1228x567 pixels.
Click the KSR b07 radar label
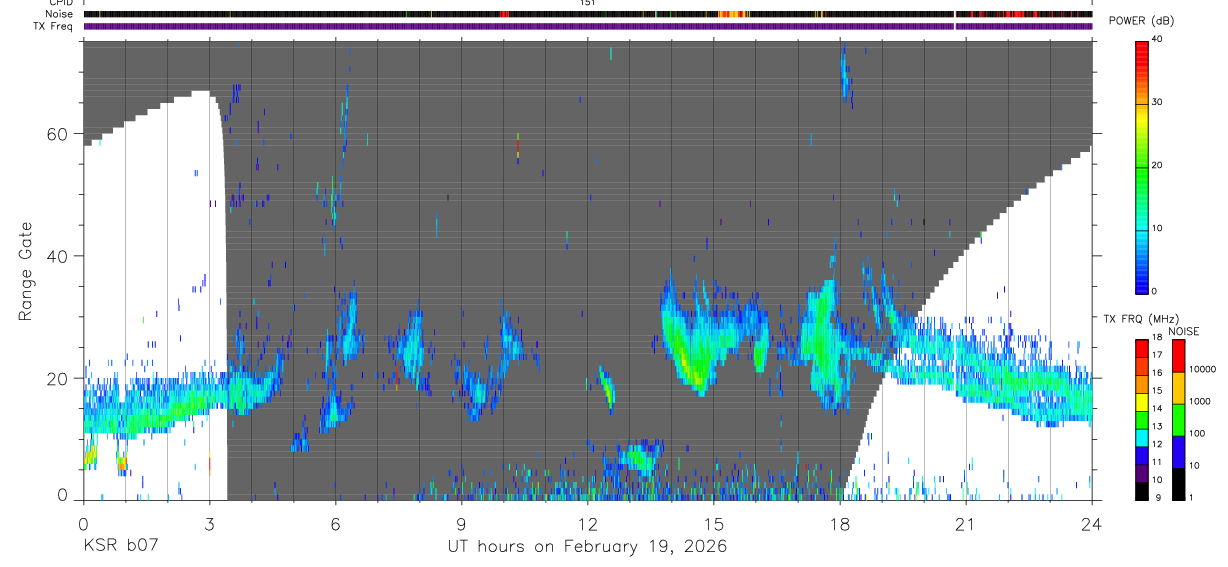coord(120,546)
